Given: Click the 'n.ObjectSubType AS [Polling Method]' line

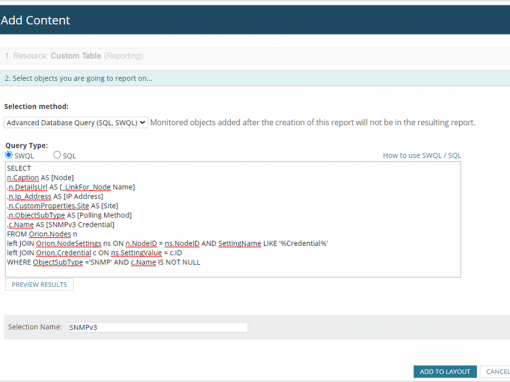Looking at the screenshot, I should tap(69, 215).
